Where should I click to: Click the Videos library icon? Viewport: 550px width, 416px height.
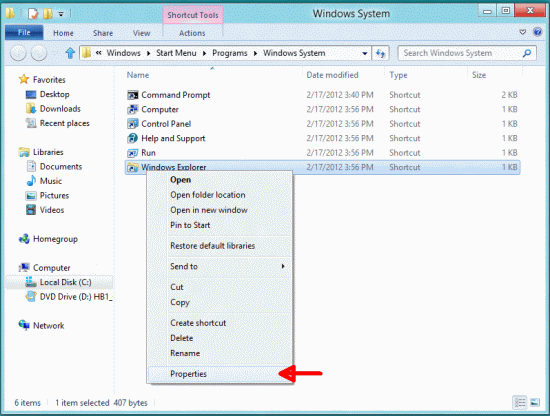point(31,210)
